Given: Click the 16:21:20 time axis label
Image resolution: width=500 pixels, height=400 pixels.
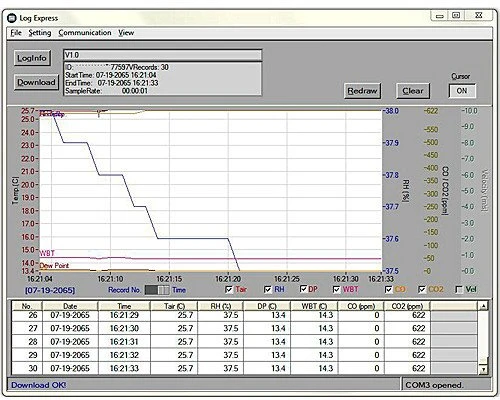Looking at the screenshot, I should click(x=228, y=279).
